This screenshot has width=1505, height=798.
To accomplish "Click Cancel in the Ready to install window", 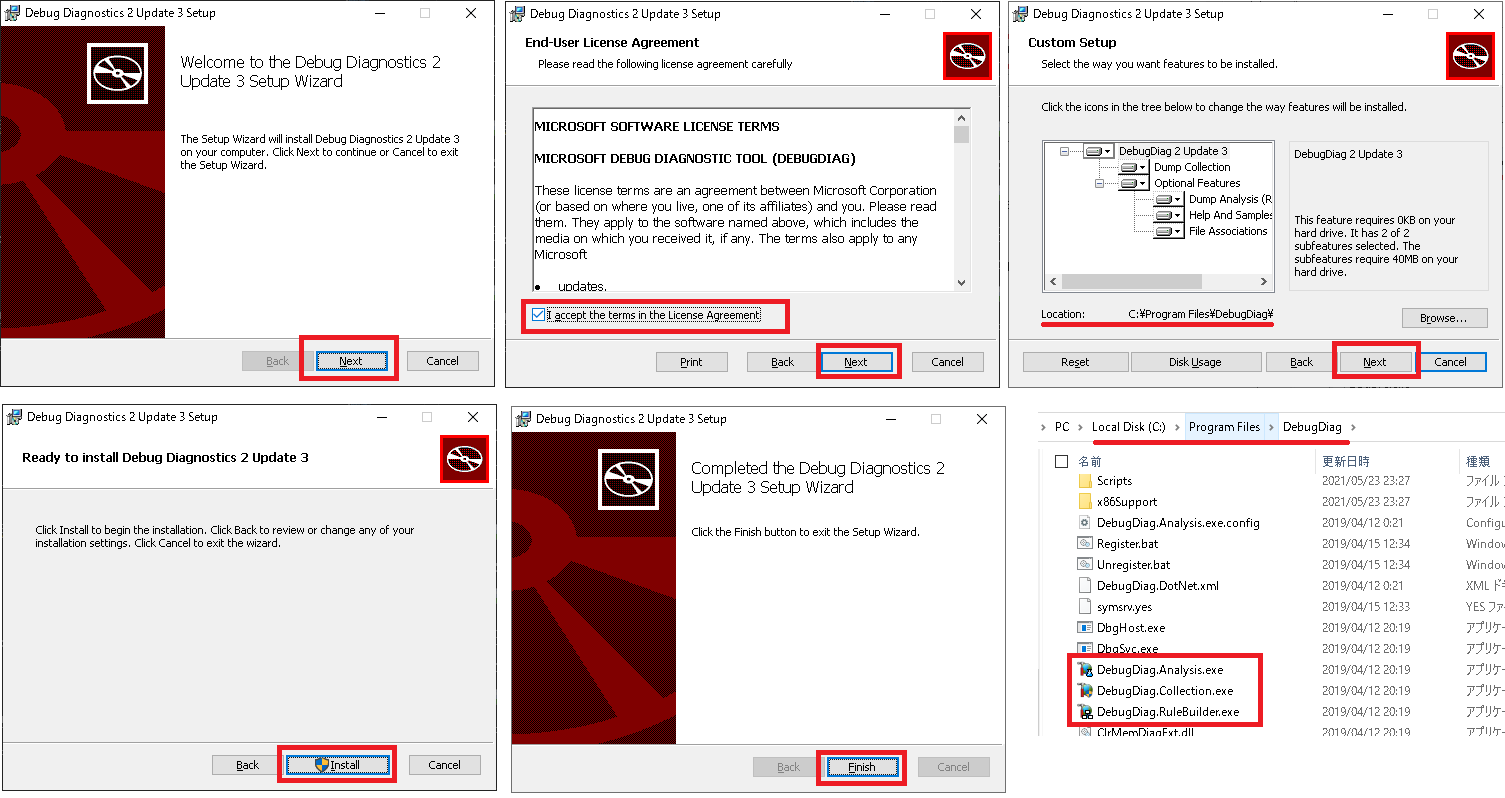I will pos(444,765).
